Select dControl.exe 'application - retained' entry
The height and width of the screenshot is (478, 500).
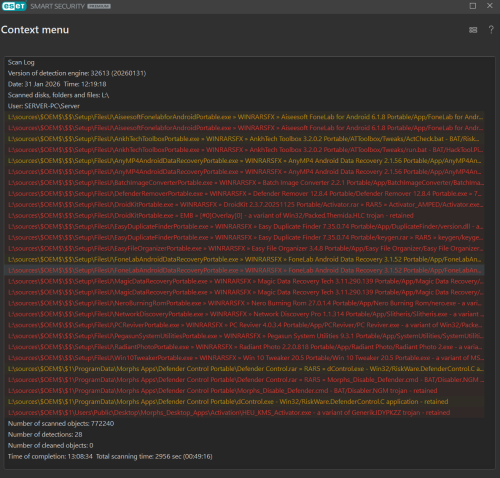[x=245, y=402]
